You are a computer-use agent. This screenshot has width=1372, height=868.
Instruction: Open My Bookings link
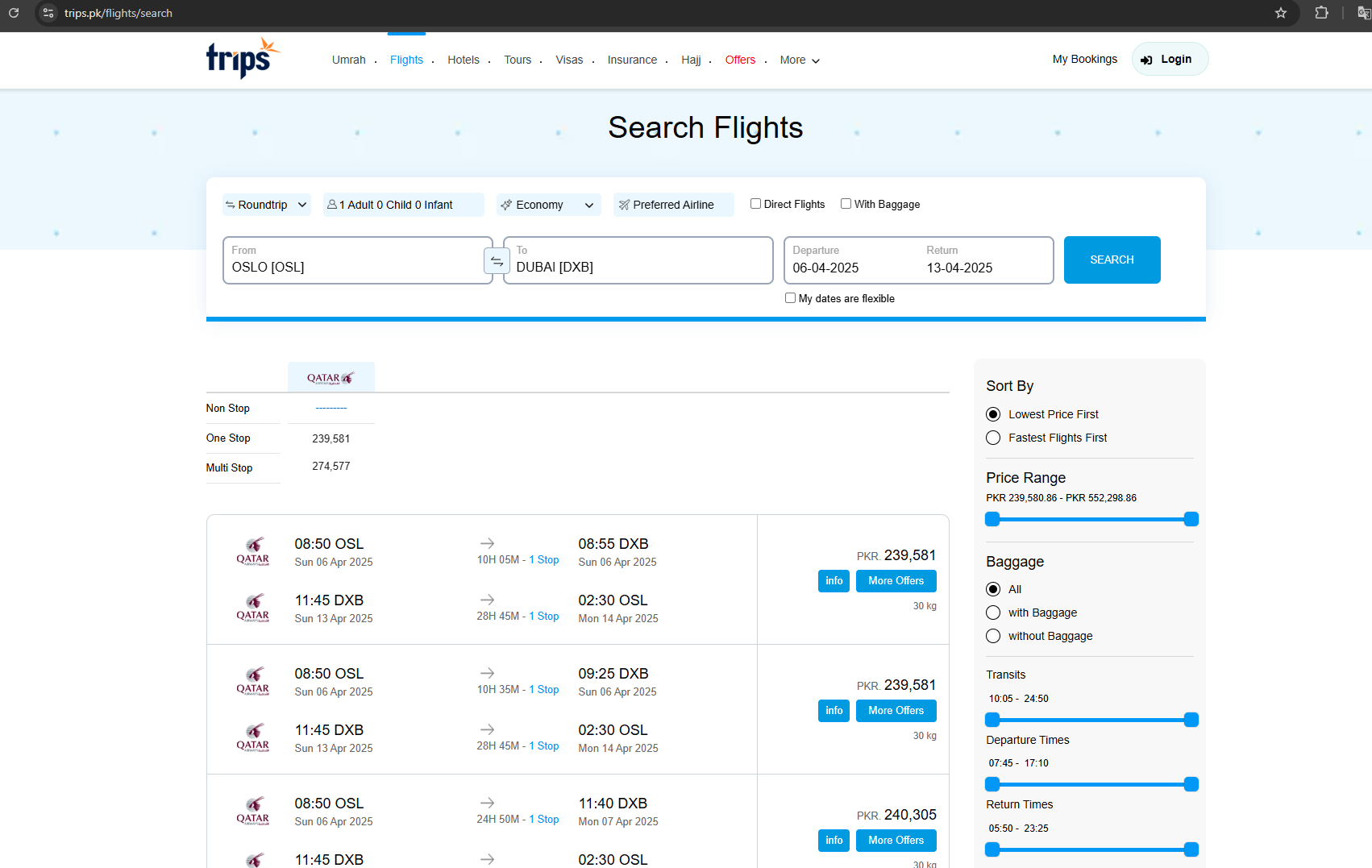1084,59
